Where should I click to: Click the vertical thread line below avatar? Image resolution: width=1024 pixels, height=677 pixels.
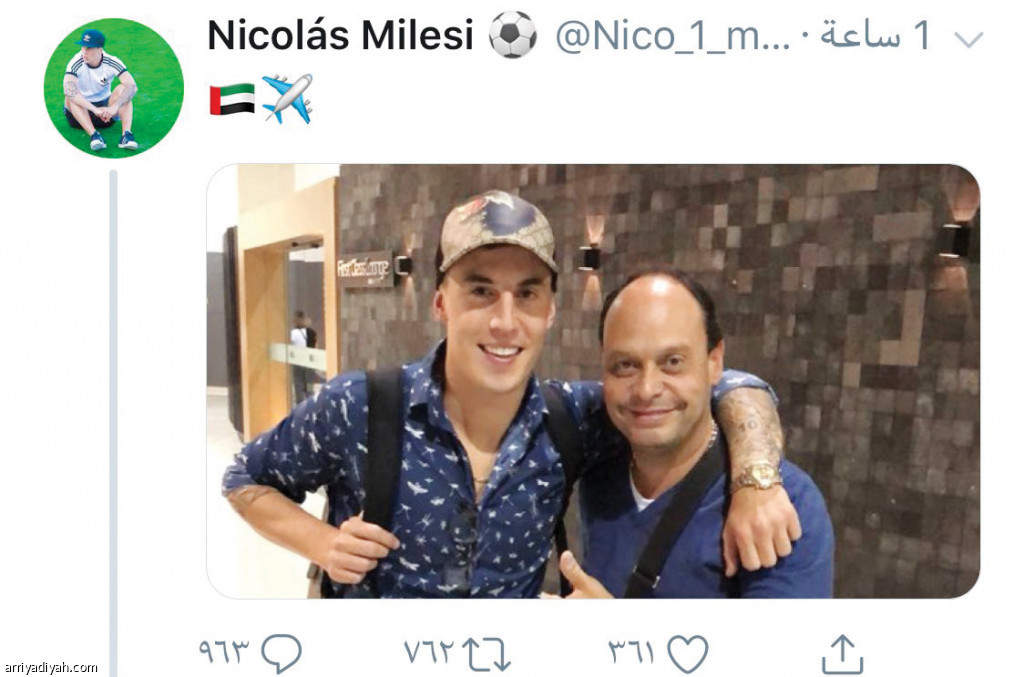point(114,423)
